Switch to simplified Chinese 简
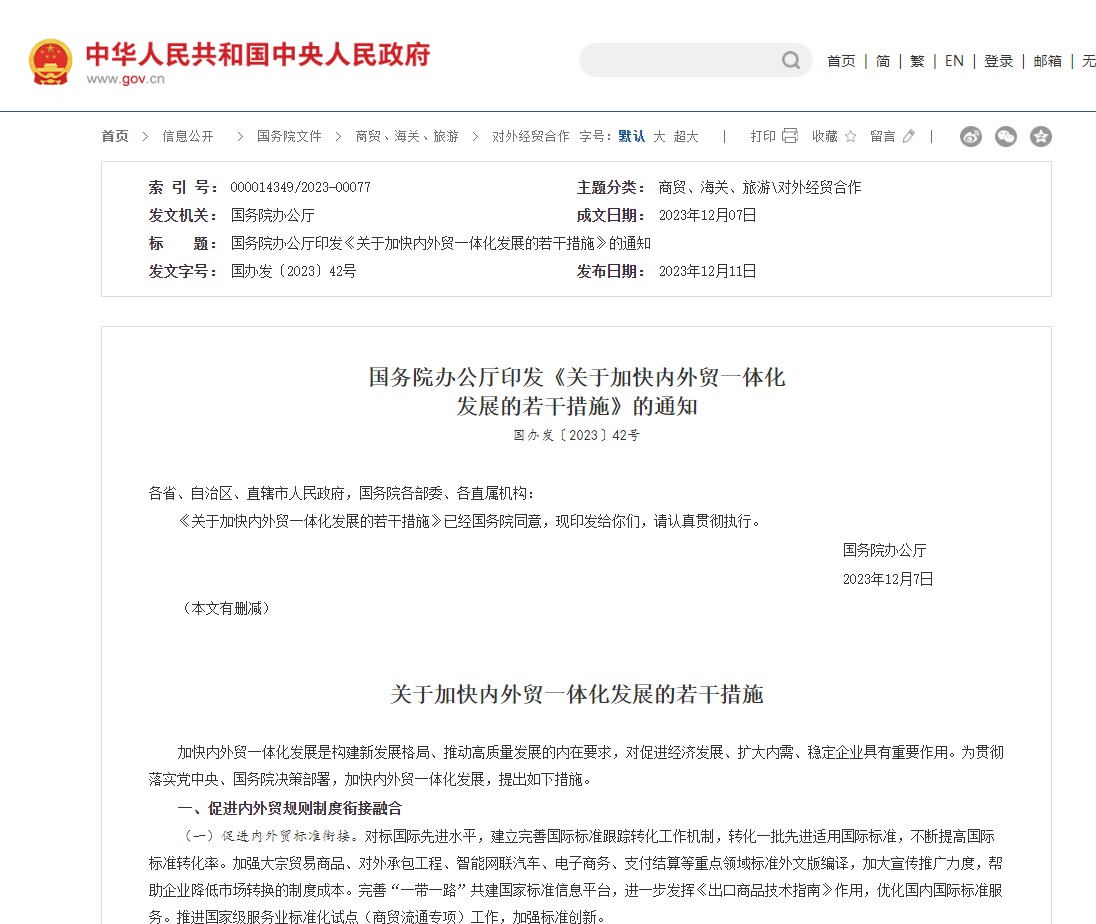 [x=883, y=61]
